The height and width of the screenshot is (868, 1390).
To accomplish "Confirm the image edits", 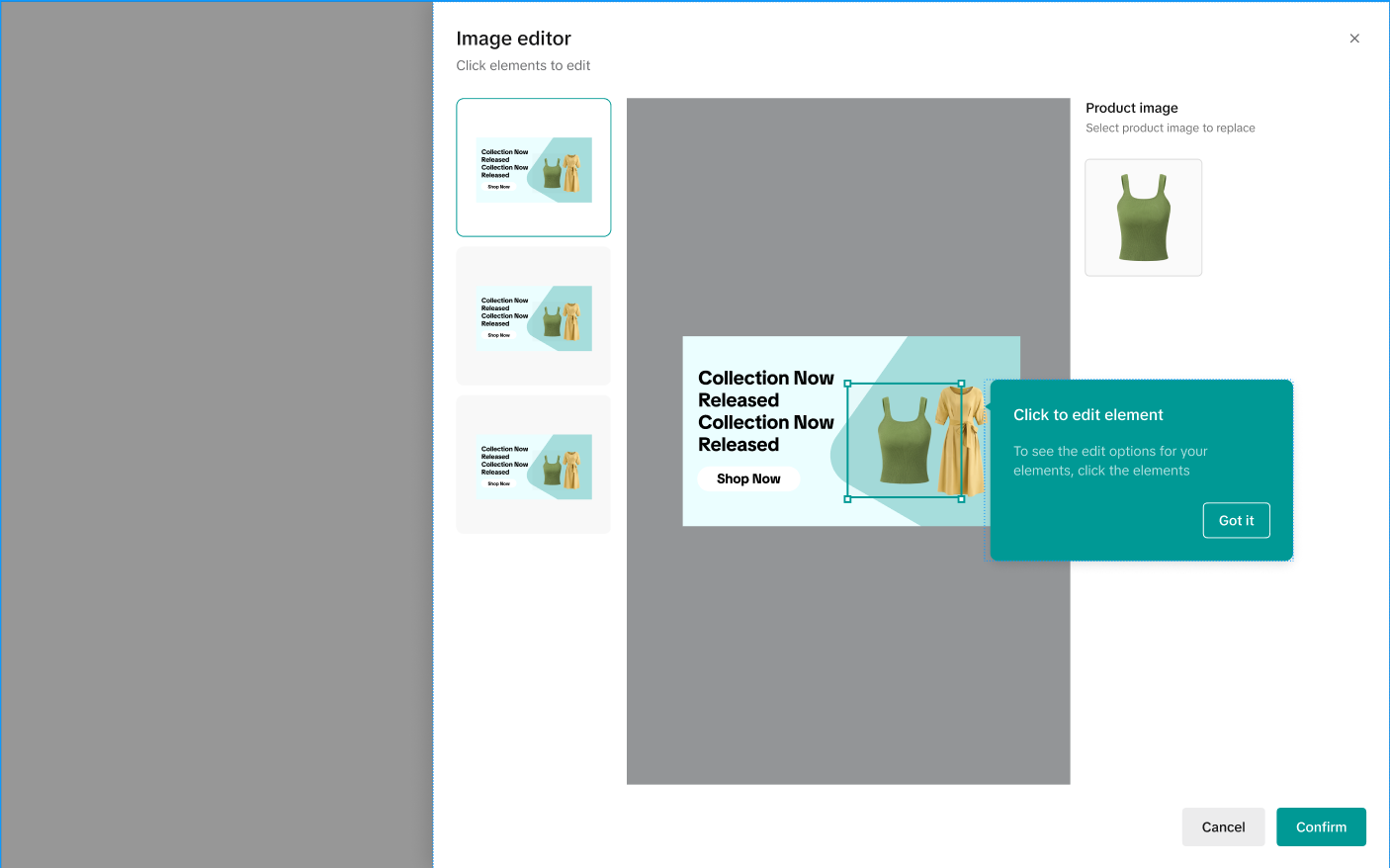I will click(1321, 827).
